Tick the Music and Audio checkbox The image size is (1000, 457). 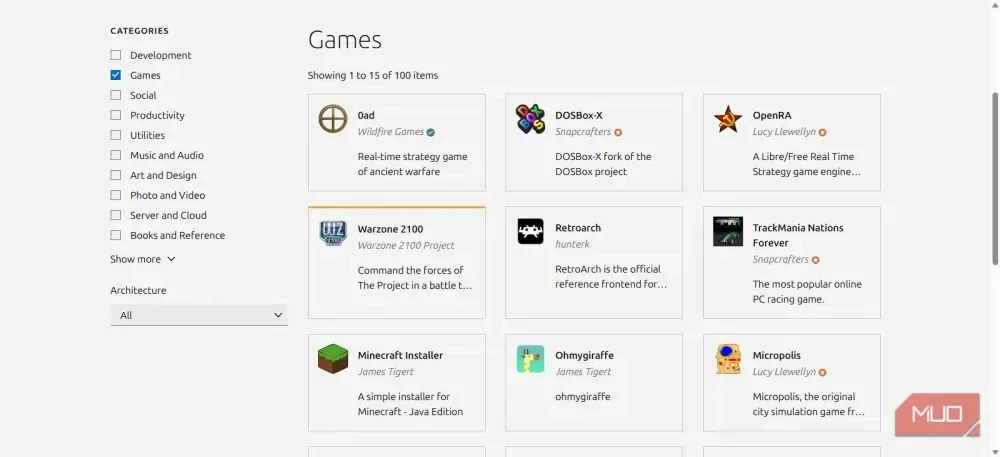[115, 155]
